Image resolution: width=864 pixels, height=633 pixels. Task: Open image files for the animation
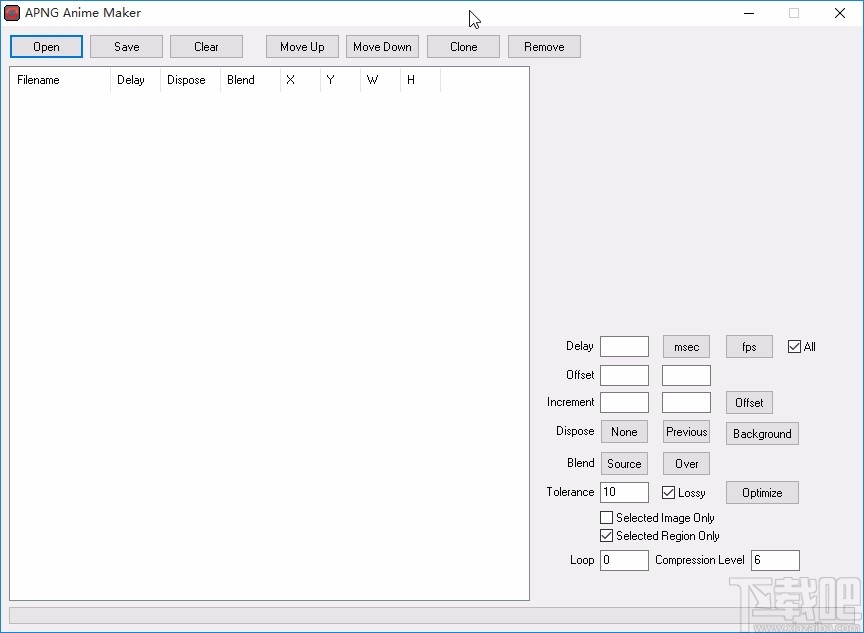click(x=45, y=46)
